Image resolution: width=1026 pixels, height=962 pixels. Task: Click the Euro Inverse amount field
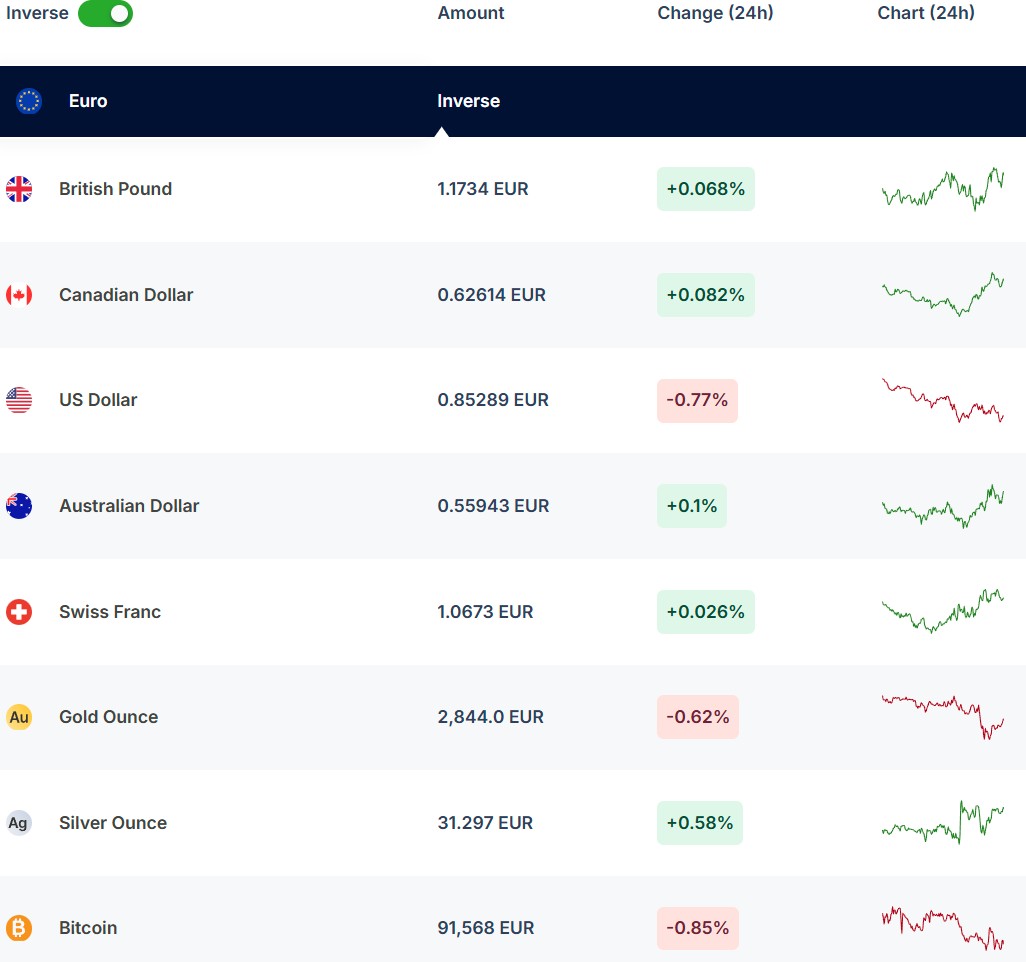(x=468, y=101)
